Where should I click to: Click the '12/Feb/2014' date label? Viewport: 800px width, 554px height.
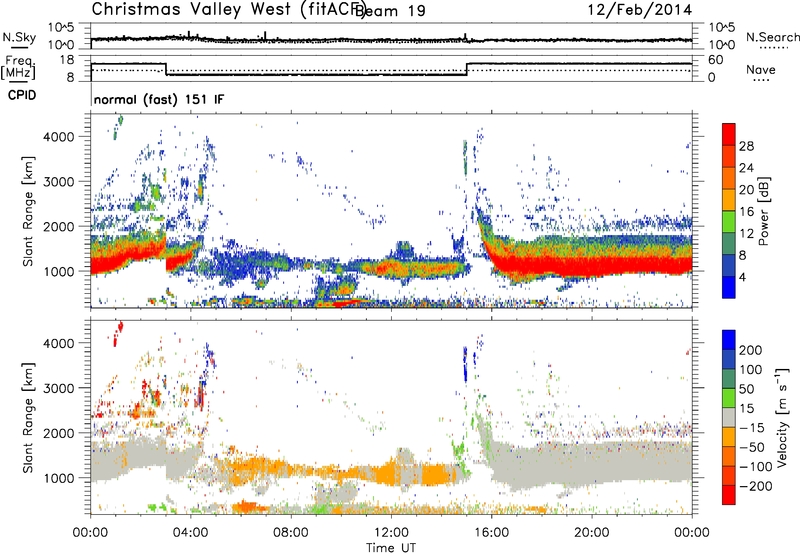[640, 10]
